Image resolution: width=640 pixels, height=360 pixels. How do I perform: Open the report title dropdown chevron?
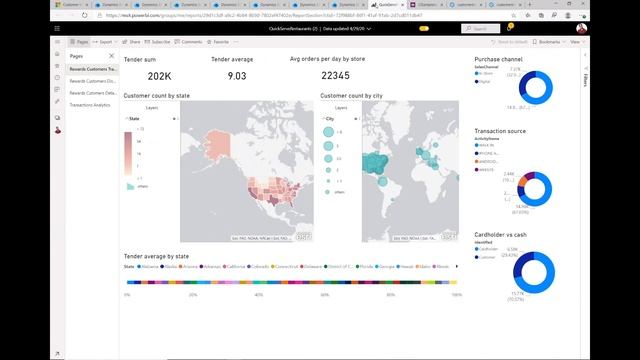369,29
